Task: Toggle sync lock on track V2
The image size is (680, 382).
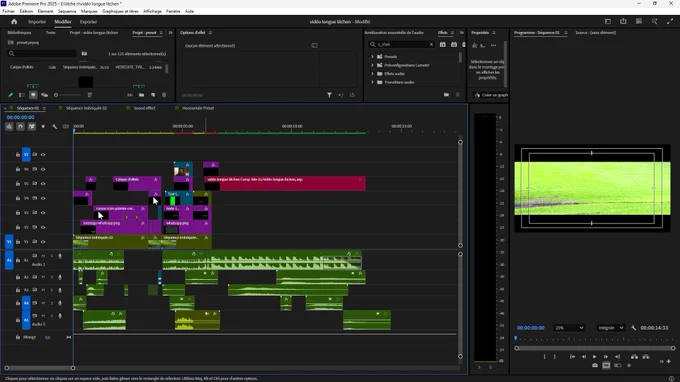Action: coord(35,227)
